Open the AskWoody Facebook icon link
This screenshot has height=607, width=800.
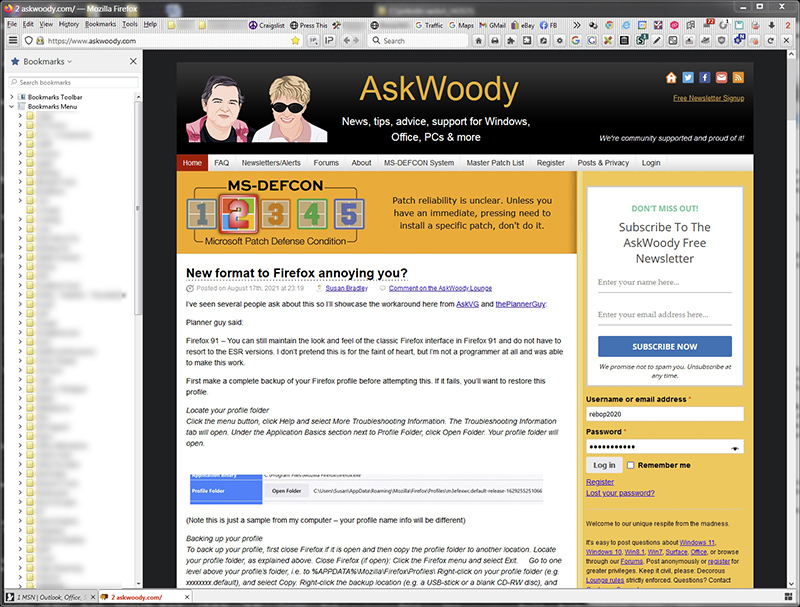(x=704, y=78)
